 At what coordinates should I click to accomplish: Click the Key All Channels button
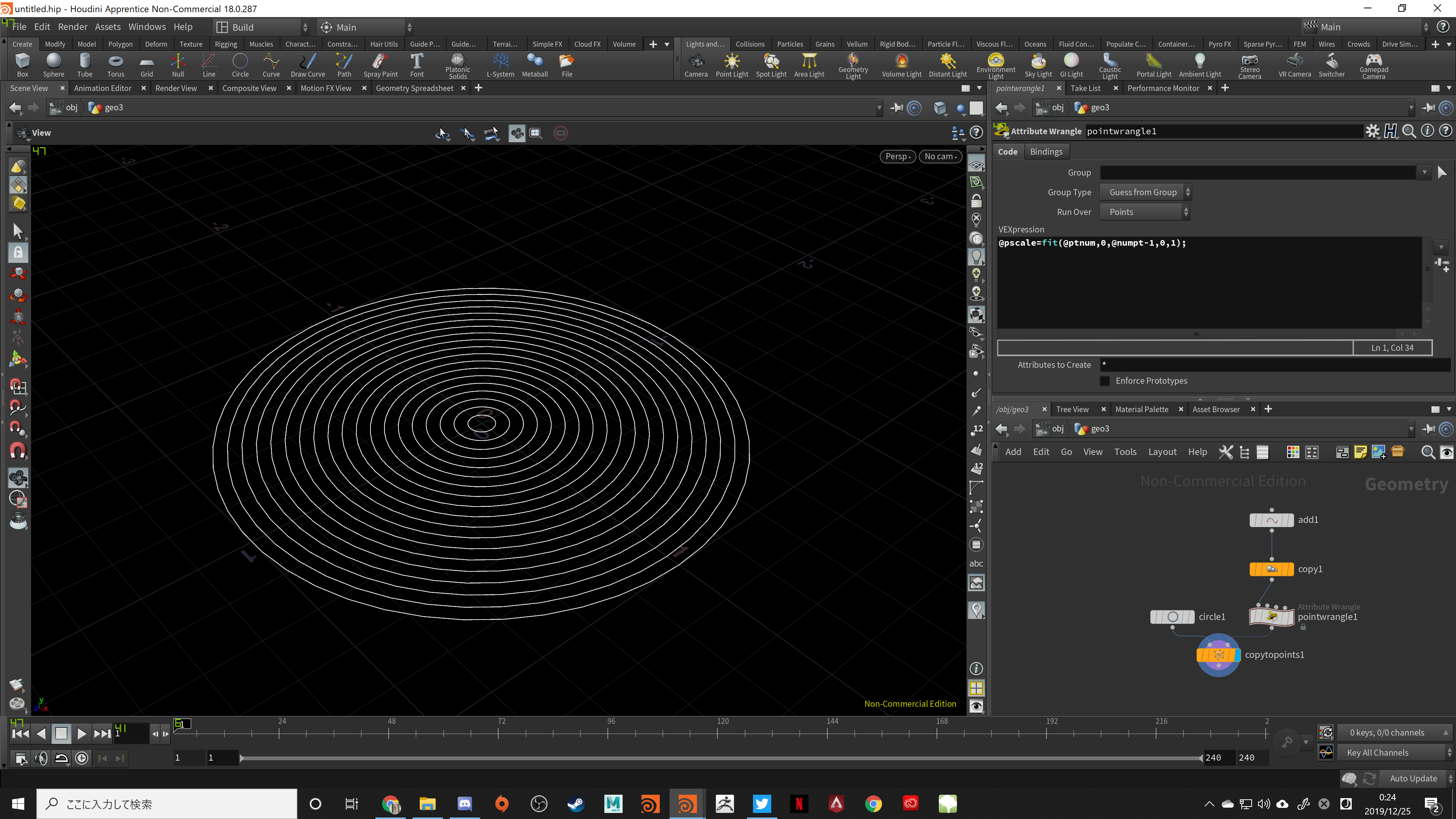tap(1378, 752)
